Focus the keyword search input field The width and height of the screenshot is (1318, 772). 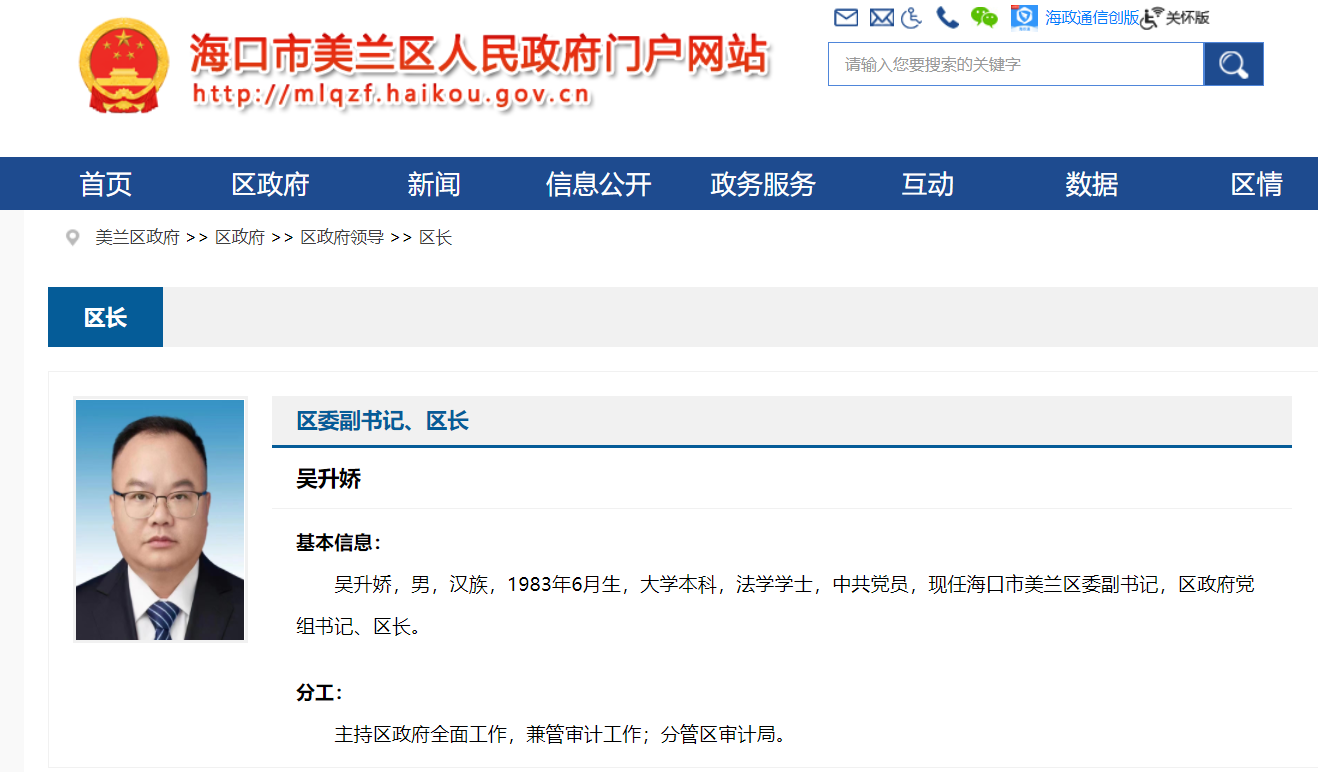(1015, 64)
